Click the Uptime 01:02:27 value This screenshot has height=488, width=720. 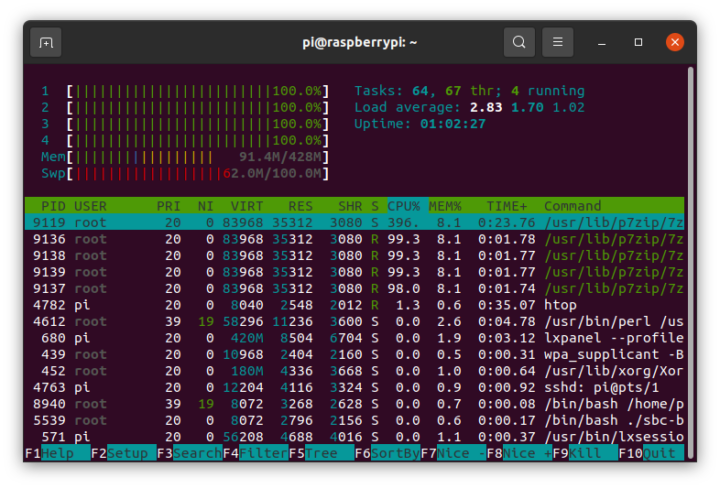point(452,124)
